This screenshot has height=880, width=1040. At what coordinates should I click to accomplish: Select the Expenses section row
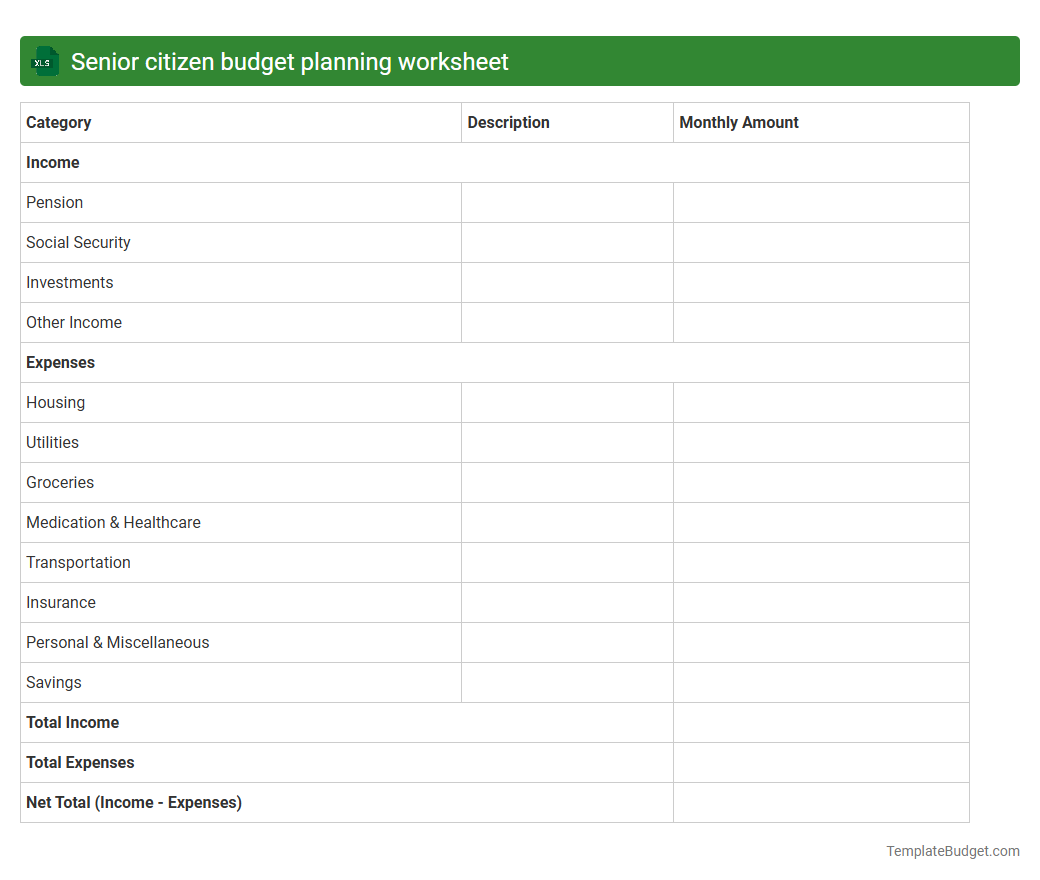coord(60,362)
